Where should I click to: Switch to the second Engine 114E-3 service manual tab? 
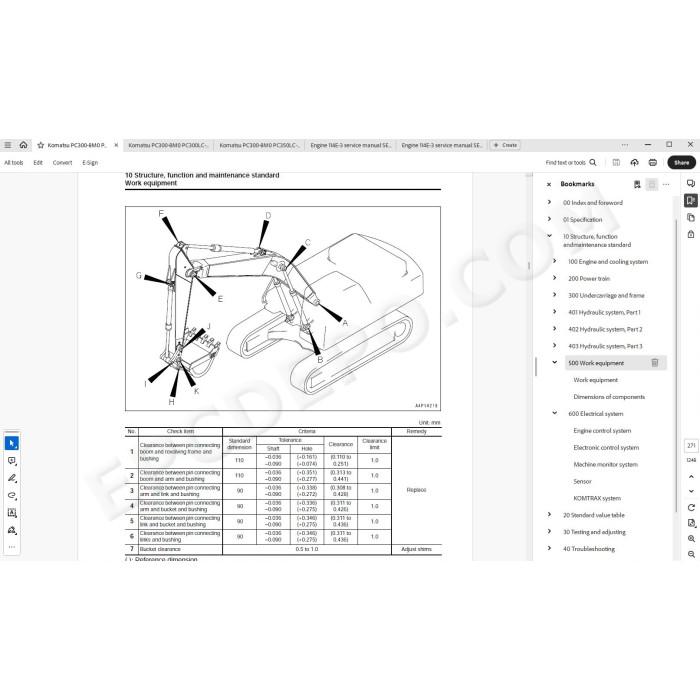point(442,145)
